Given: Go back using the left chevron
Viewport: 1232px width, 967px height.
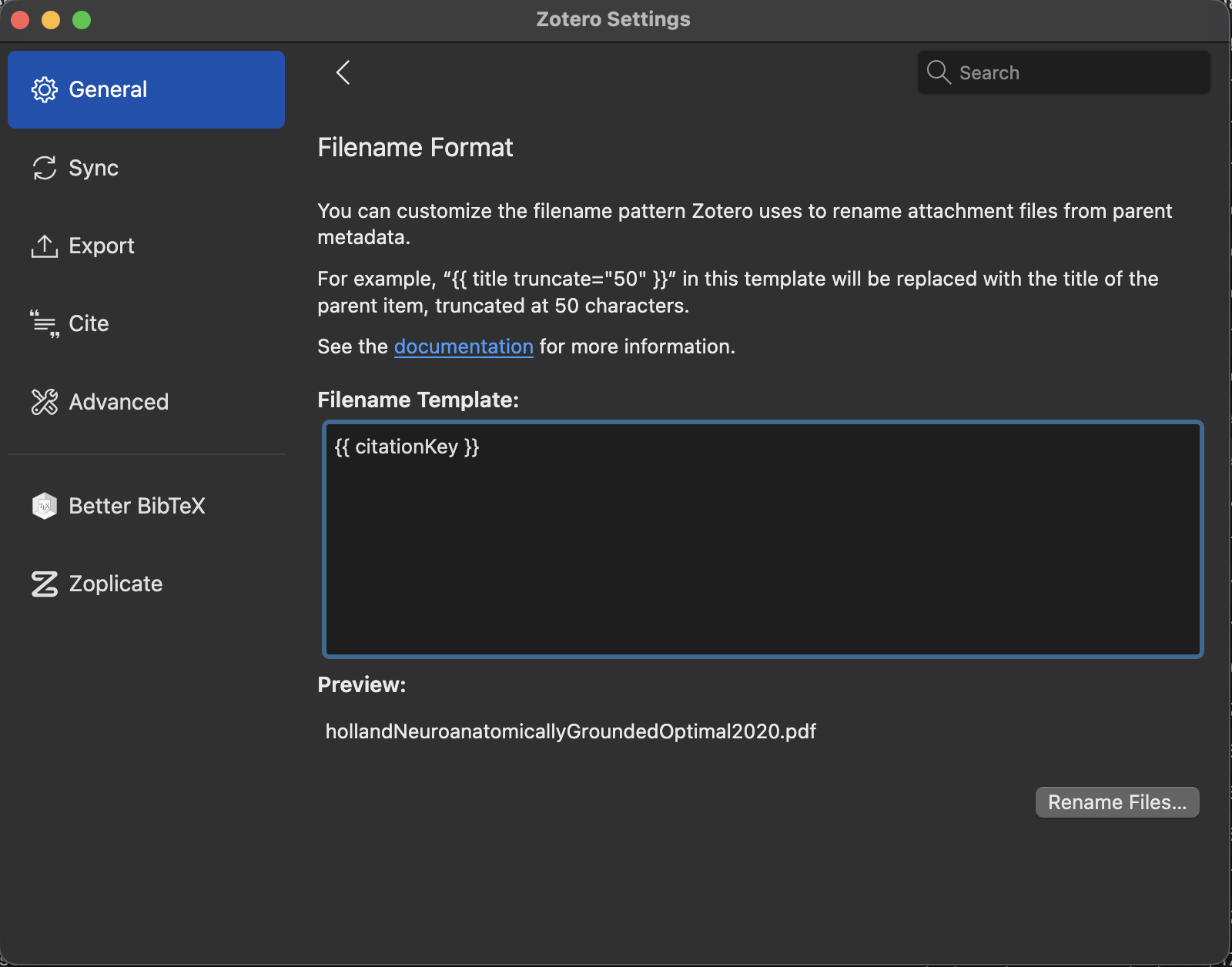Looking at the screenshot, I should pos(343,72).
